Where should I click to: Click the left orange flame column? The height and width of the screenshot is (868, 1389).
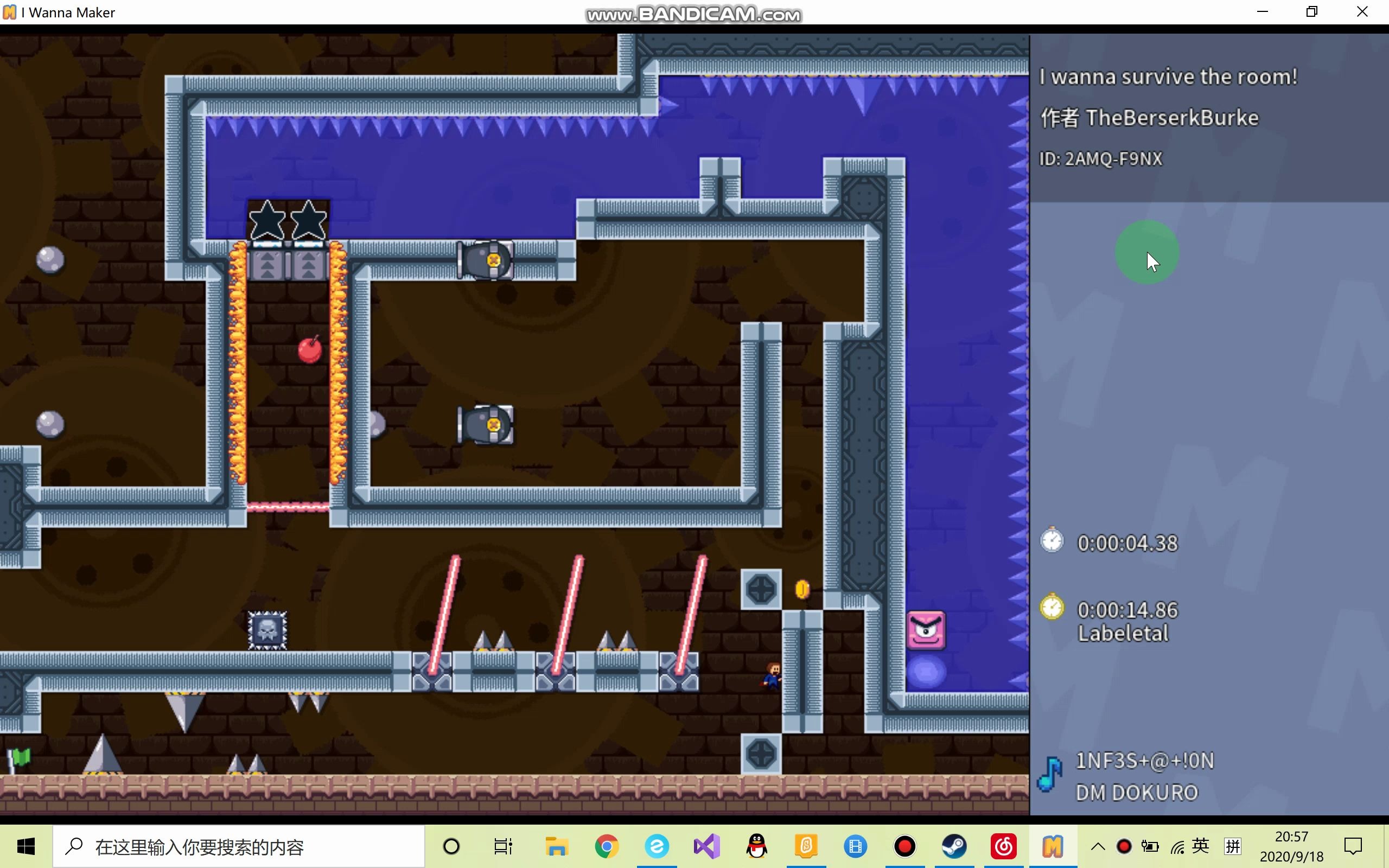[238, 363]
